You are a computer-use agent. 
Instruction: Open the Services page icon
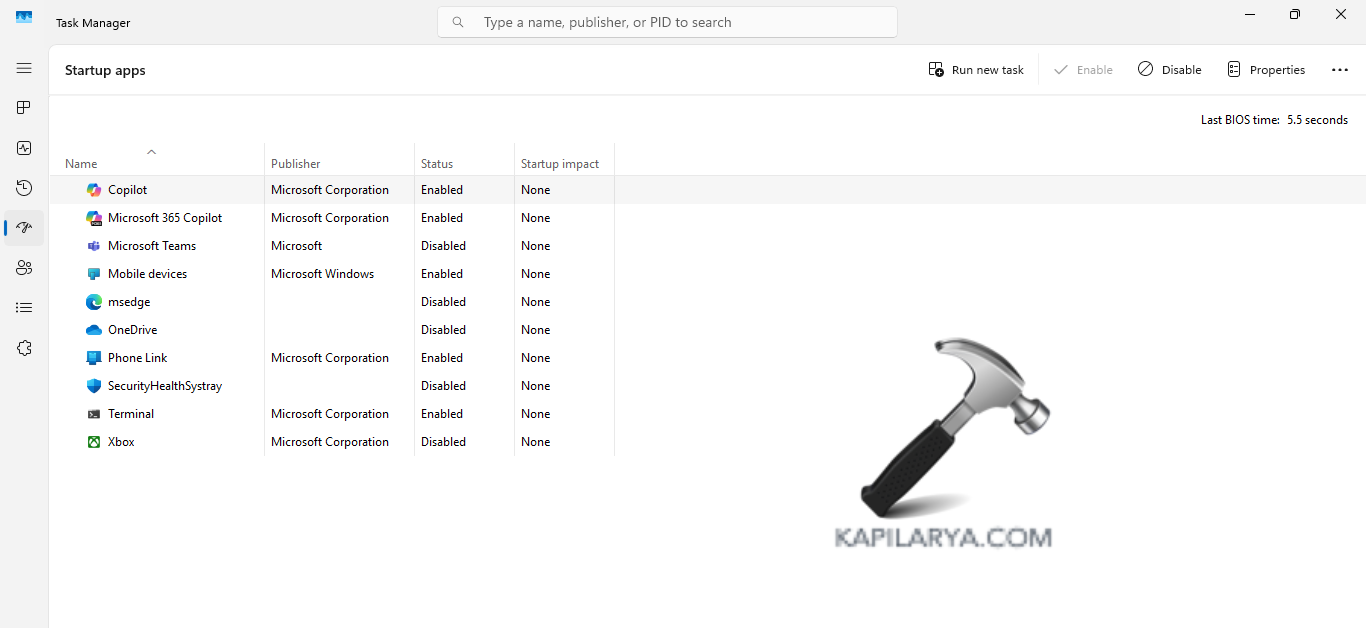tap(24, 348)
